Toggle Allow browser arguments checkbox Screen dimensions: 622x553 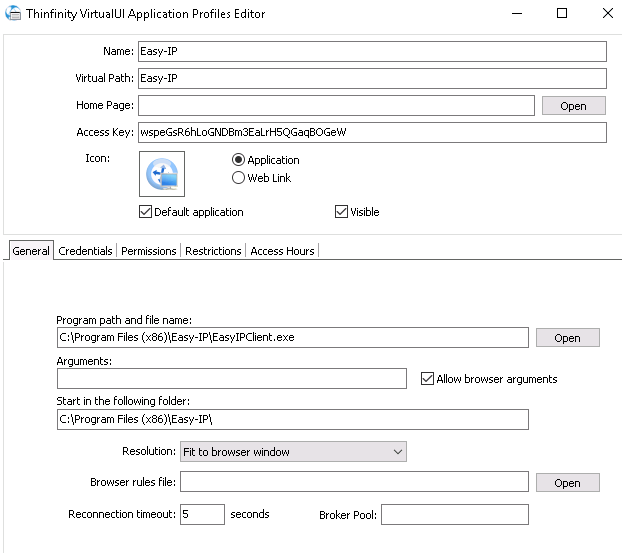tap(427, 379)
